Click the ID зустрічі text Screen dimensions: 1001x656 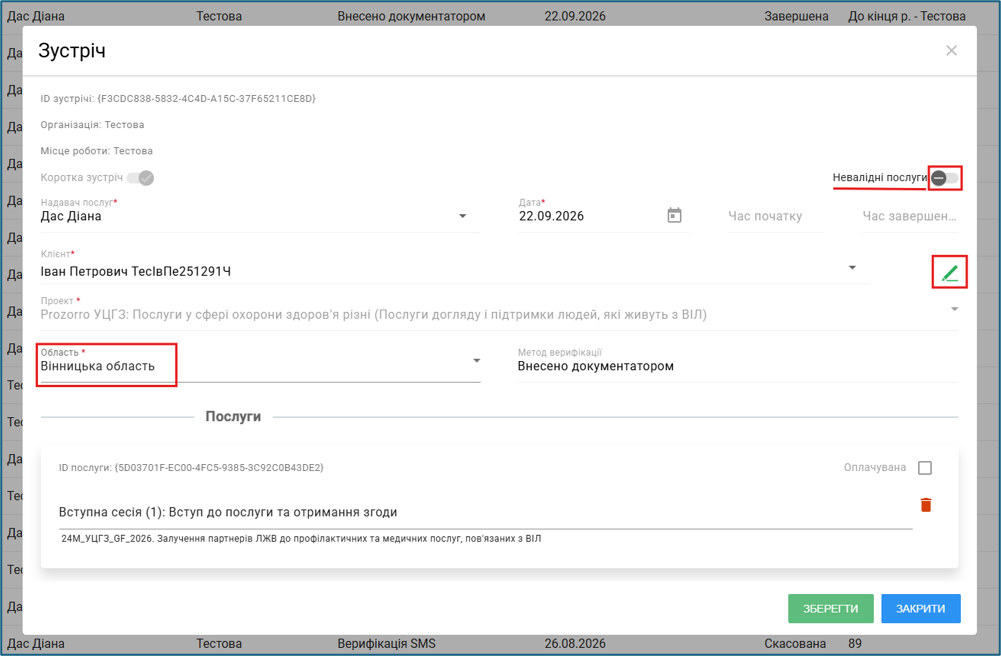click(178, 98)
